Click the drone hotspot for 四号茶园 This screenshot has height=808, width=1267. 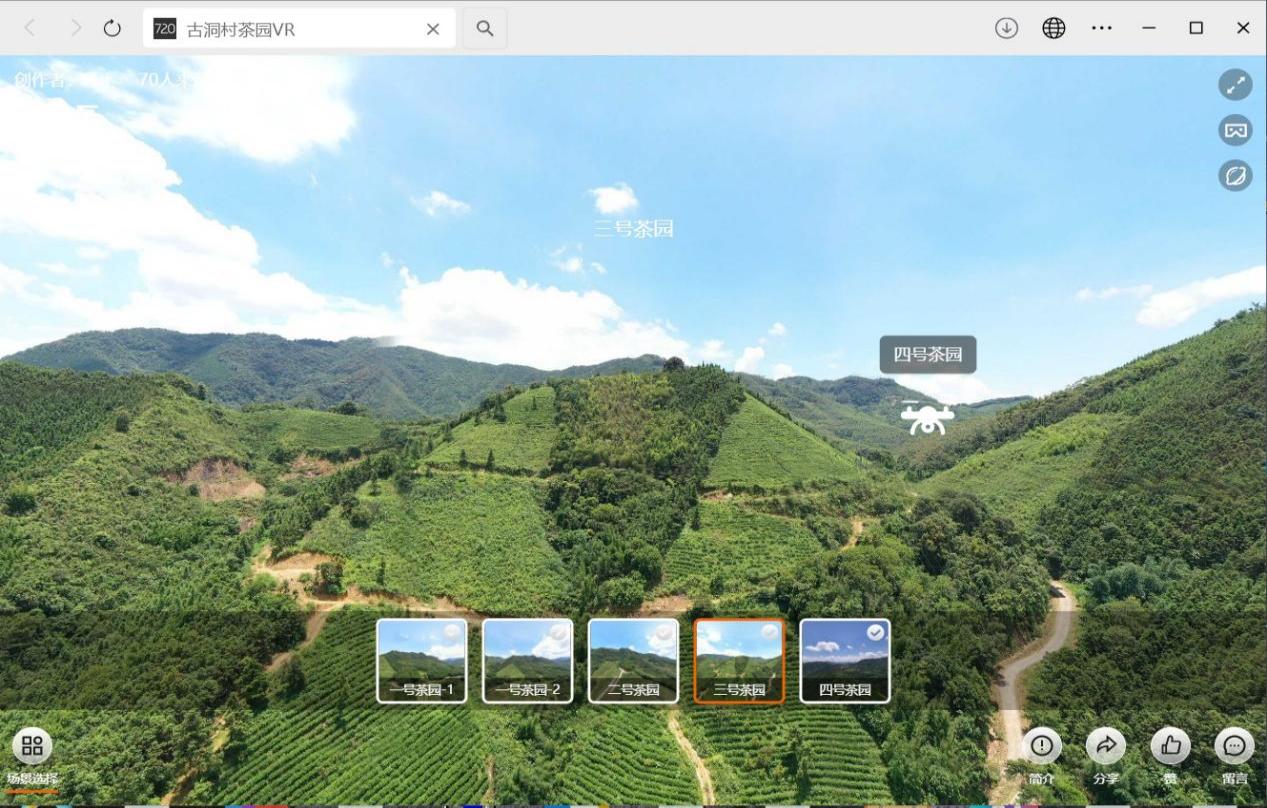[927, 418]
